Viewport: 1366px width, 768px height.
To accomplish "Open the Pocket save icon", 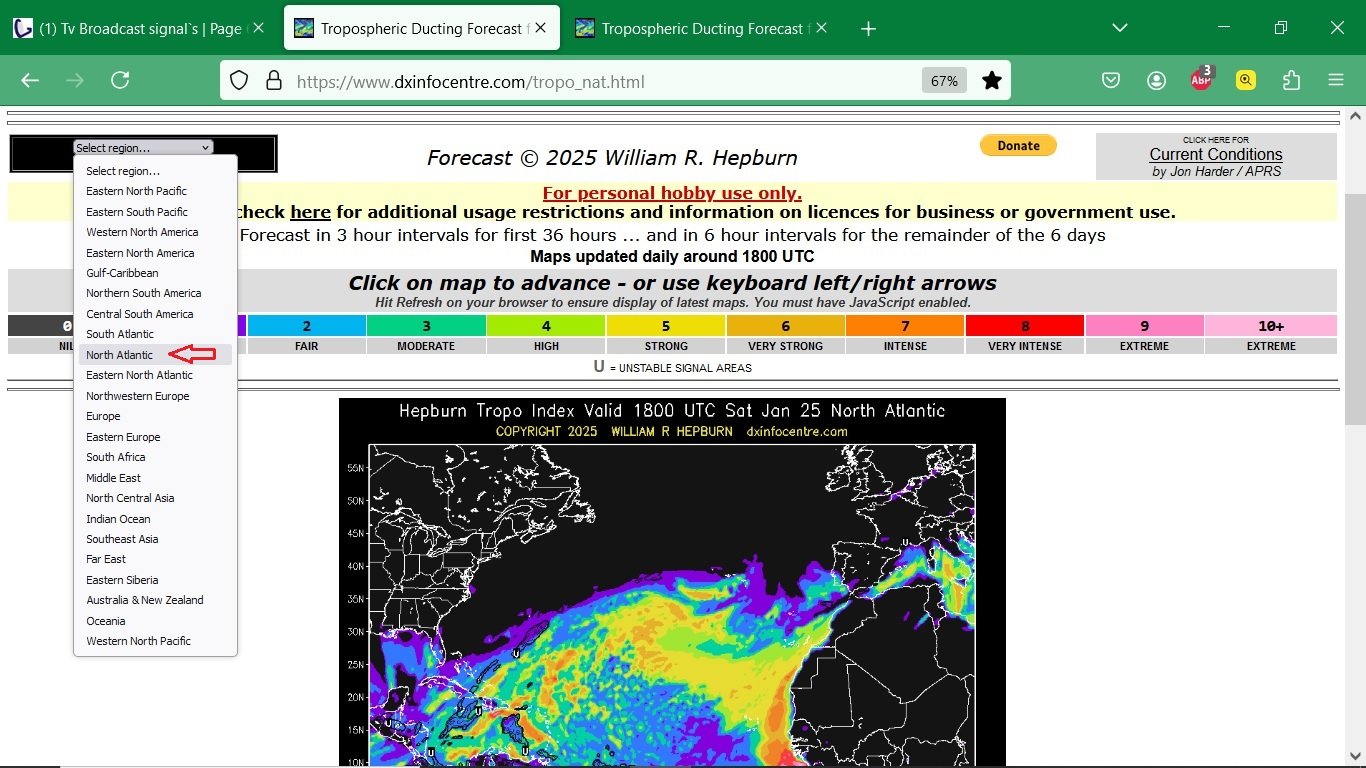I will (x=1111, y=81).
